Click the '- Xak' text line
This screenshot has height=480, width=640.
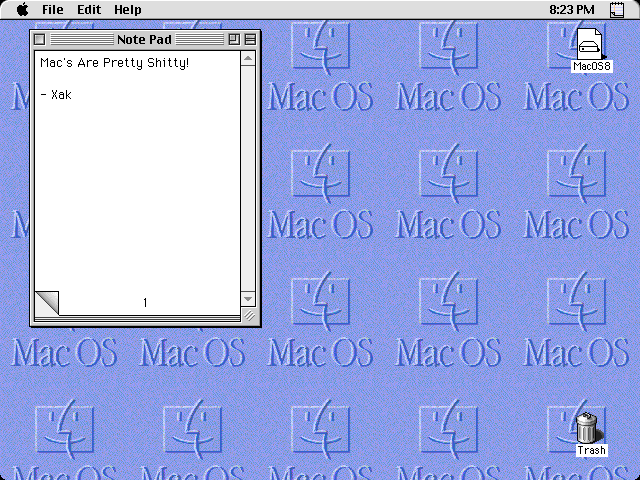pyautogui.click(x=56, y=95)
